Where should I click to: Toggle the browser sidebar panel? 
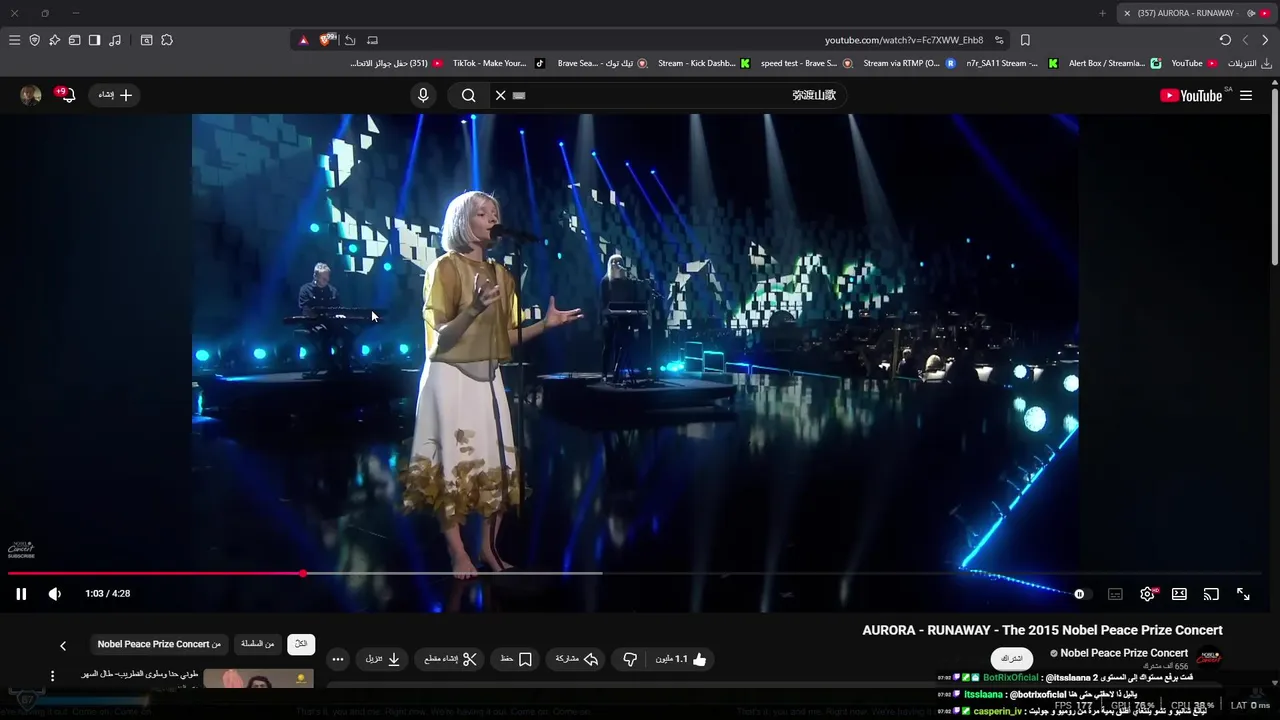click(94, 40)
